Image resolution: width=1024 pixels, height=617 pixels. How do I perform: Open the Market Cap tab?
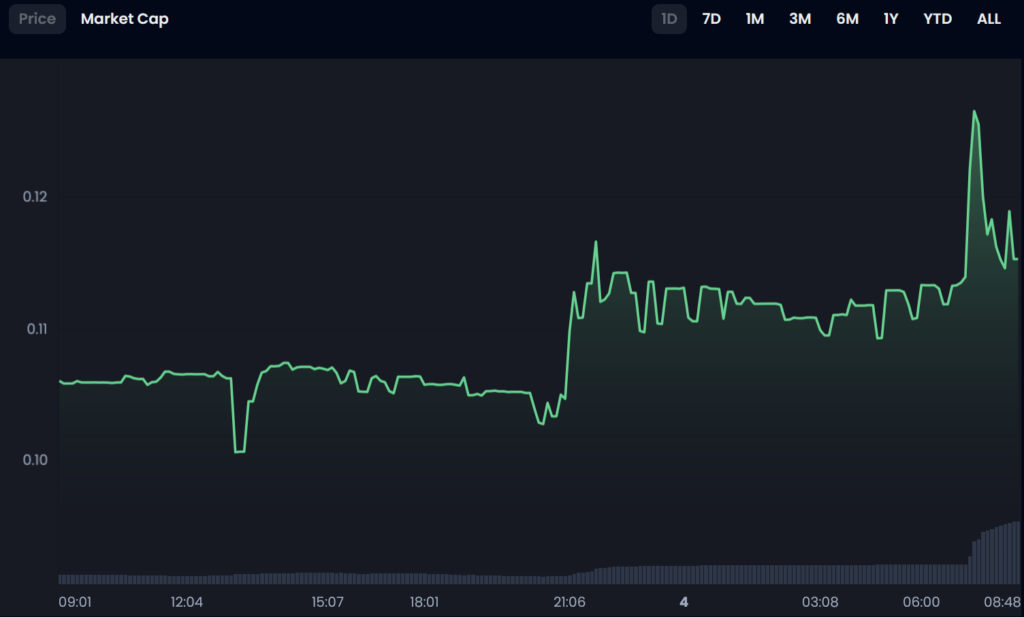click(x=124, y=19)
